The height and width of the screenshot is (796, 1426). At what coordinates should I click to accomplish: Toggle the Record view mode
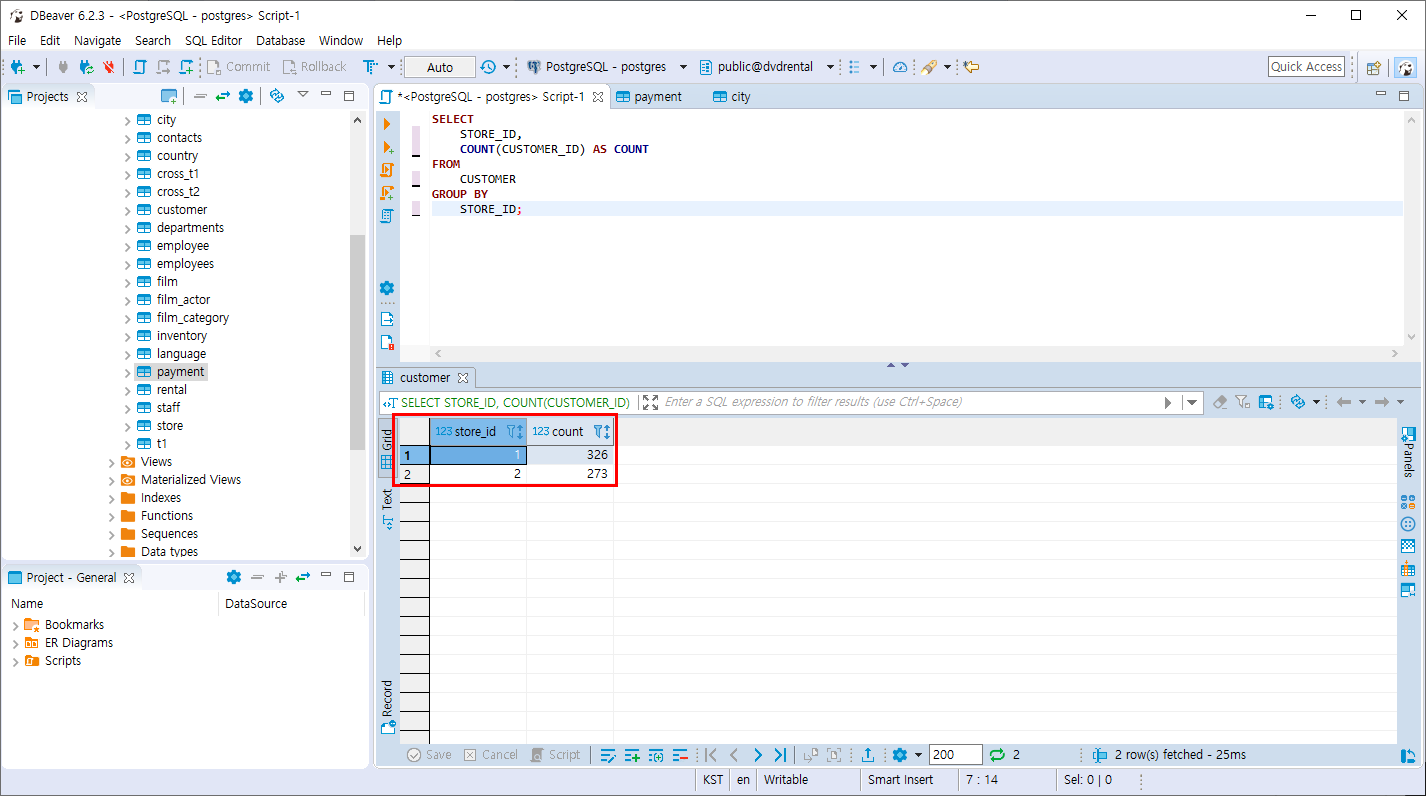[387, 706]
